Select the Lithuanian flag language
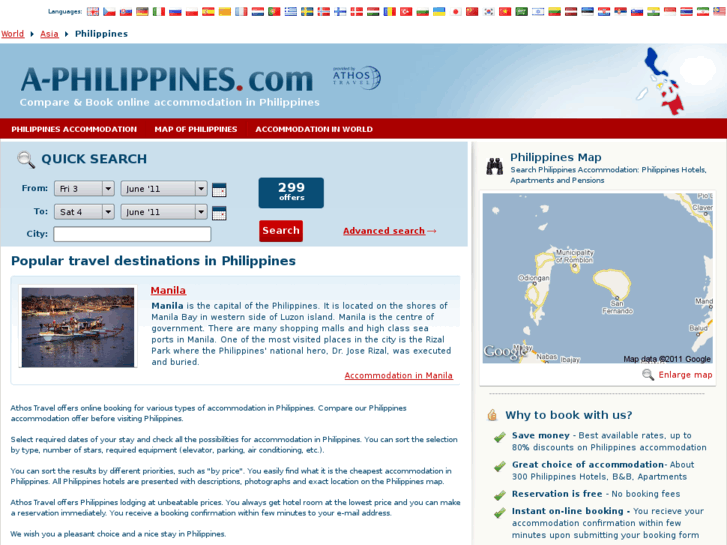Image resolution: width=727 pixels, height=545 pixels. [x=555, y=12]
